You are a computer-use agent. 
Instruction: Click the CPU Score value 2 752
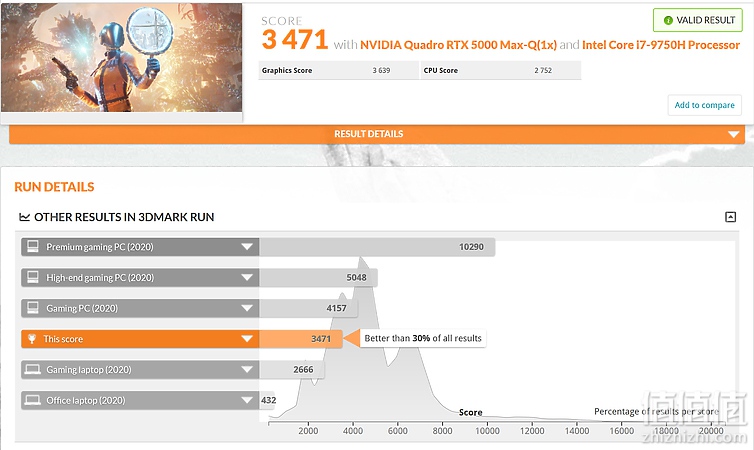543,70
